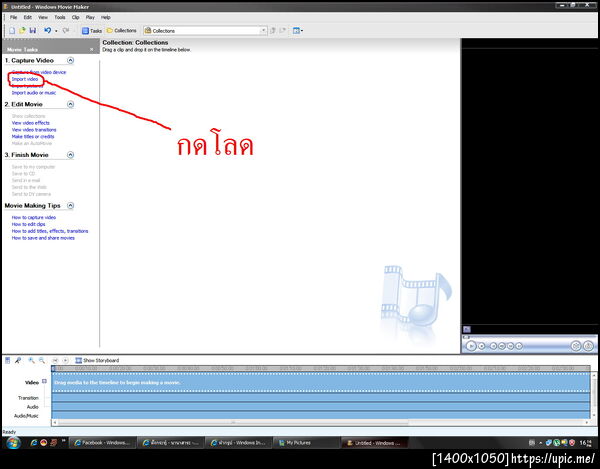The height and width of the screenshot is (469, 600).
Task: Stop the preview monitor playback
Action: [x=482, y=346]
